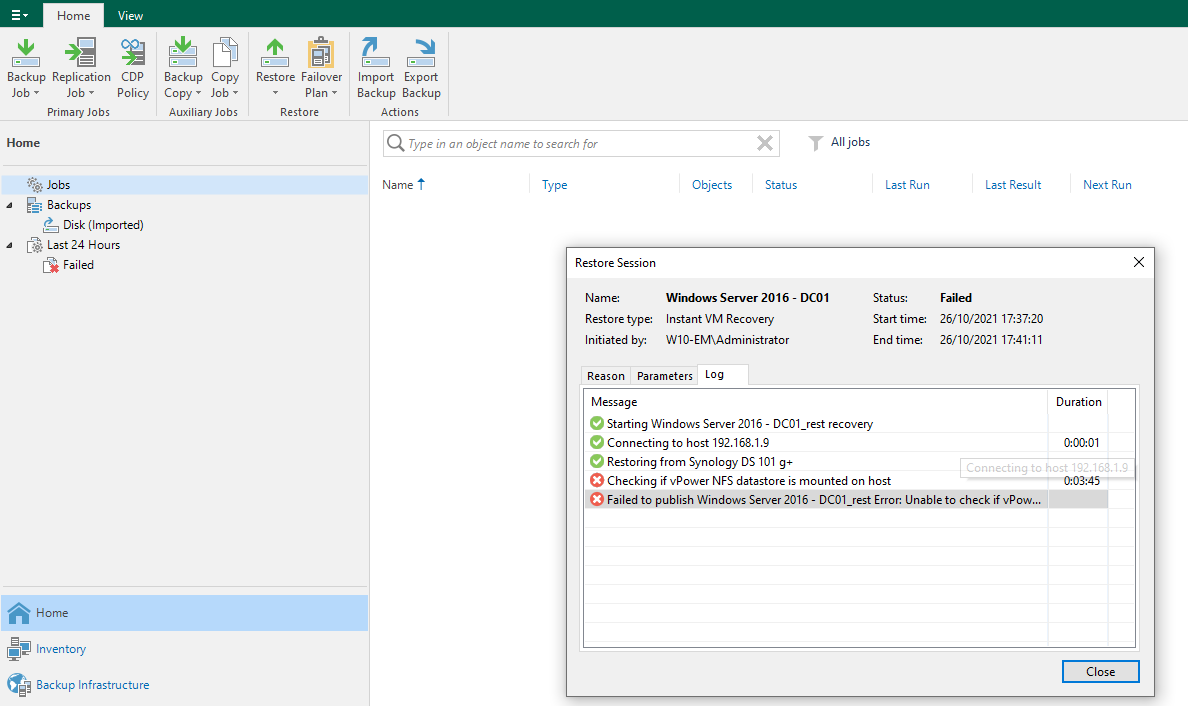Open the Reason tab in Restore Session
The width and height of the screenshot is (1188, 706).
click(605, 376)
